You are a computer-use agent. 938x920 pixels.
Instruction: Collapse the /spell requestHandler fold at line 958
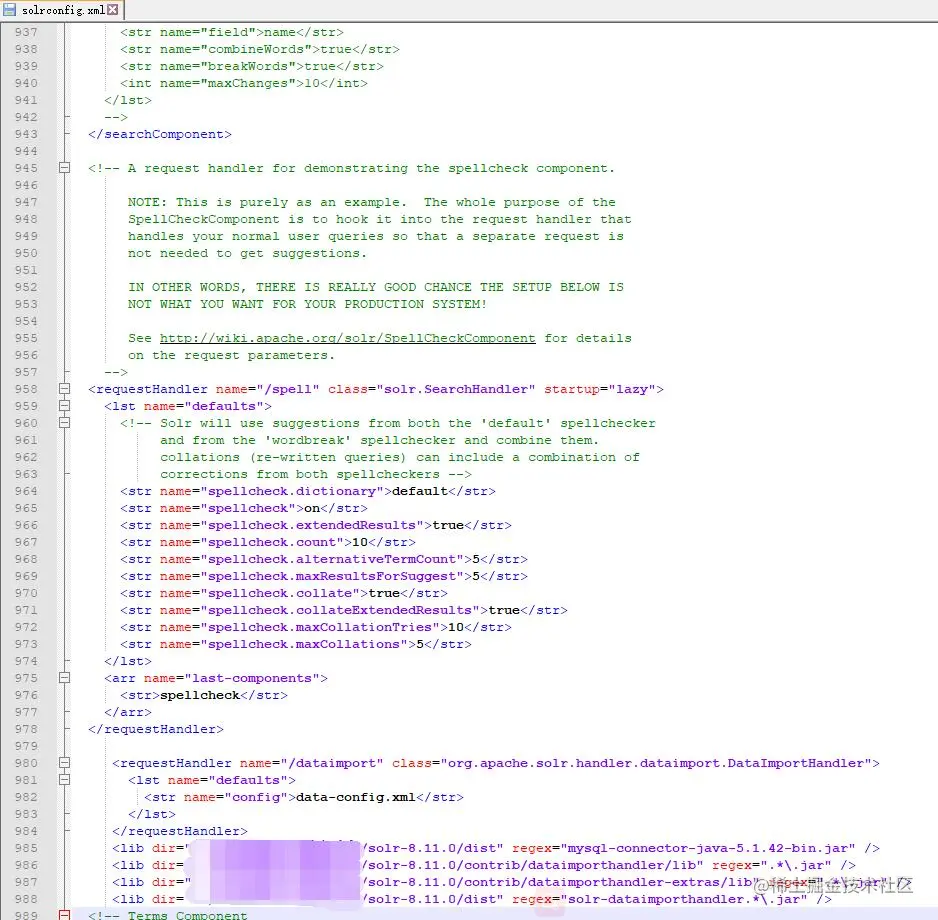(x=64, y=389)
